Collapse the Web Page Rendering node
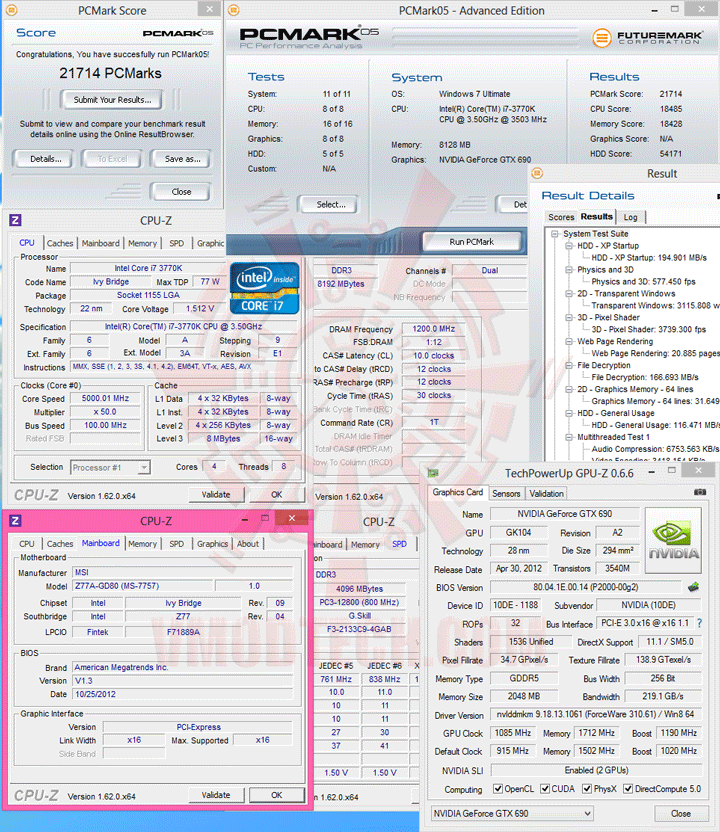Screen dimensions: 720x832 tap(569, 341)
